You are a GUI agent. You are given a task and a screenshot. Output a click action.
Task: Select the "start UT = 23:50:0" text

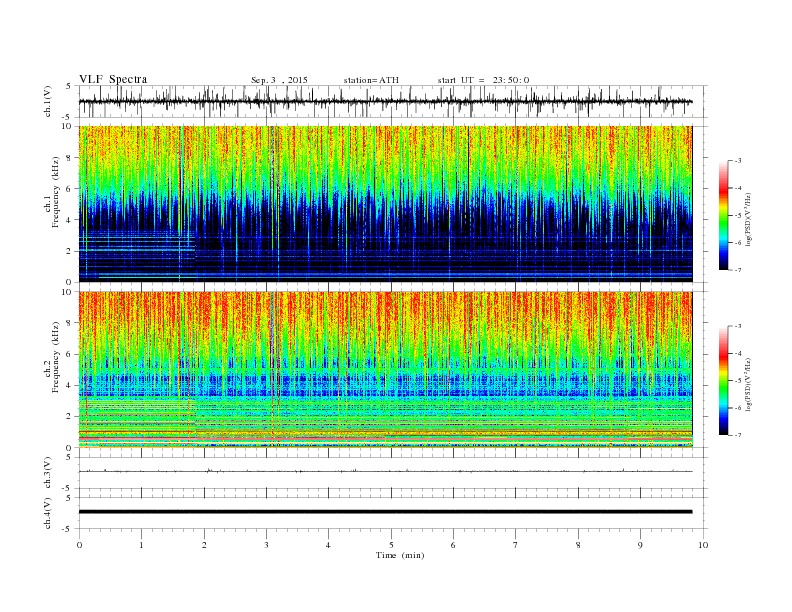pyautogui.click(x=483, y=80)
